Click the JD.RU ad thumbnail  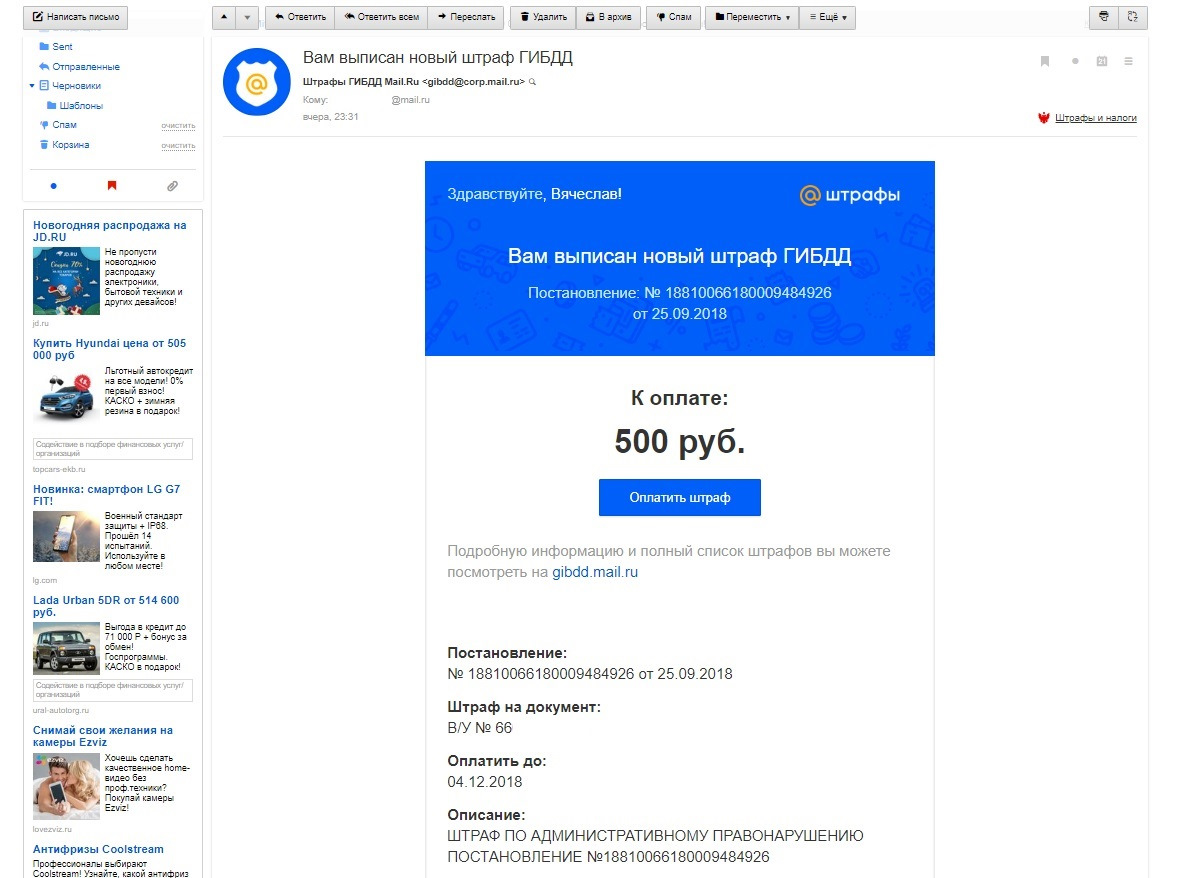(x=66, y=280)
